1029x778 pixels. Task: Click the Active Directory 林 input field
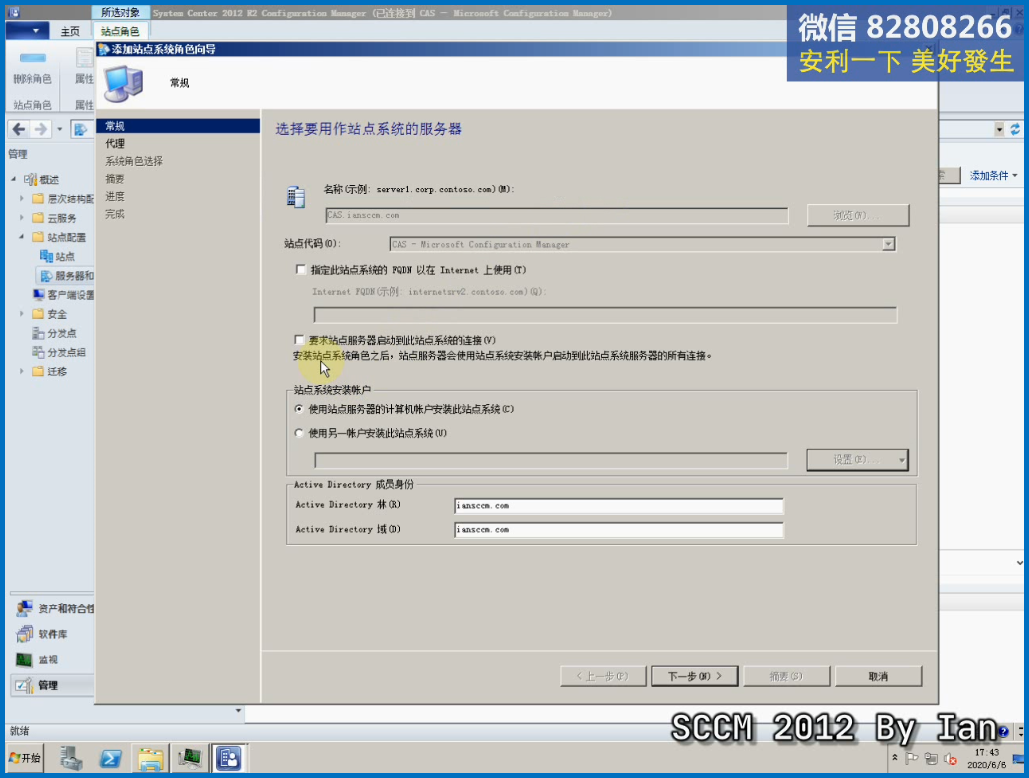coord(618,506)
